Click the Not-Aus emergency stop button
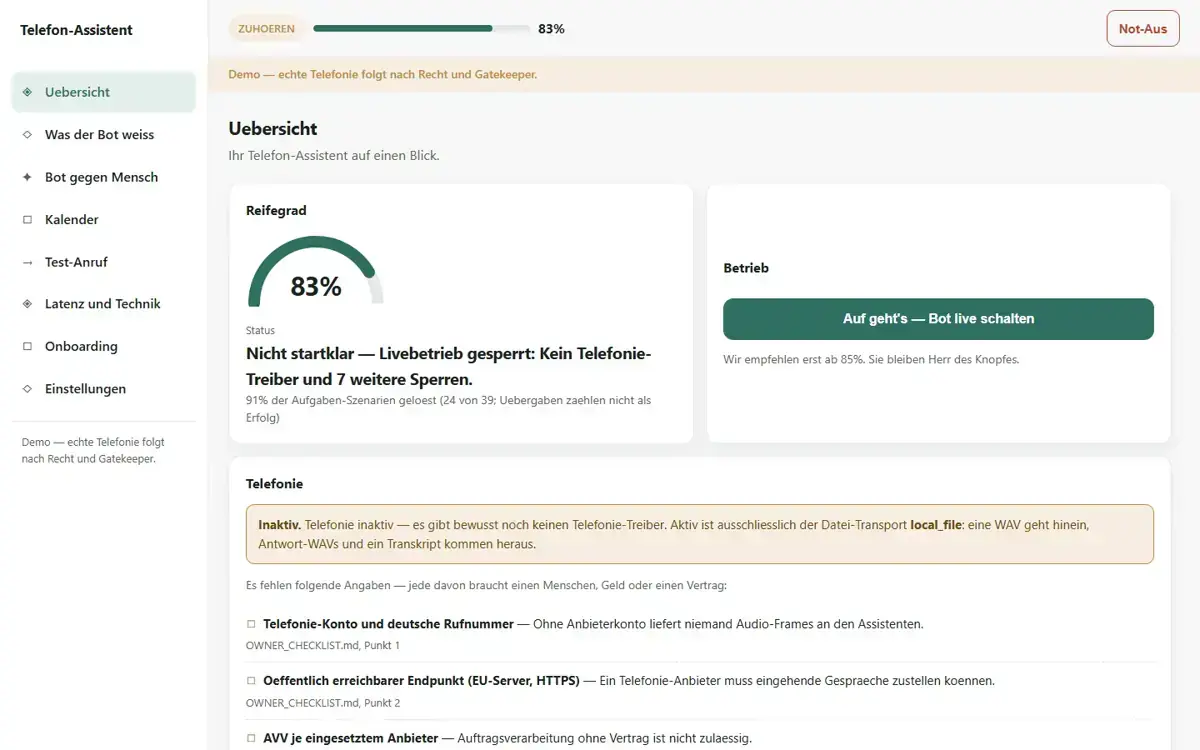The width and height of the screenshot is (1200, 750). pyautogui.click(x=1142, y=29)
